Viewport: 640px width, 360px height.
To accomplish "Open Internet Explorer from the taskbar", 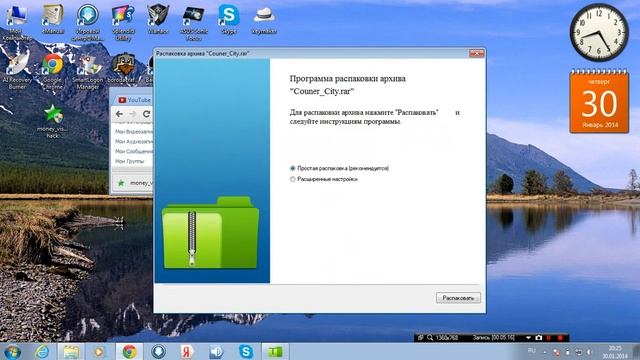I will click(42, 351).
